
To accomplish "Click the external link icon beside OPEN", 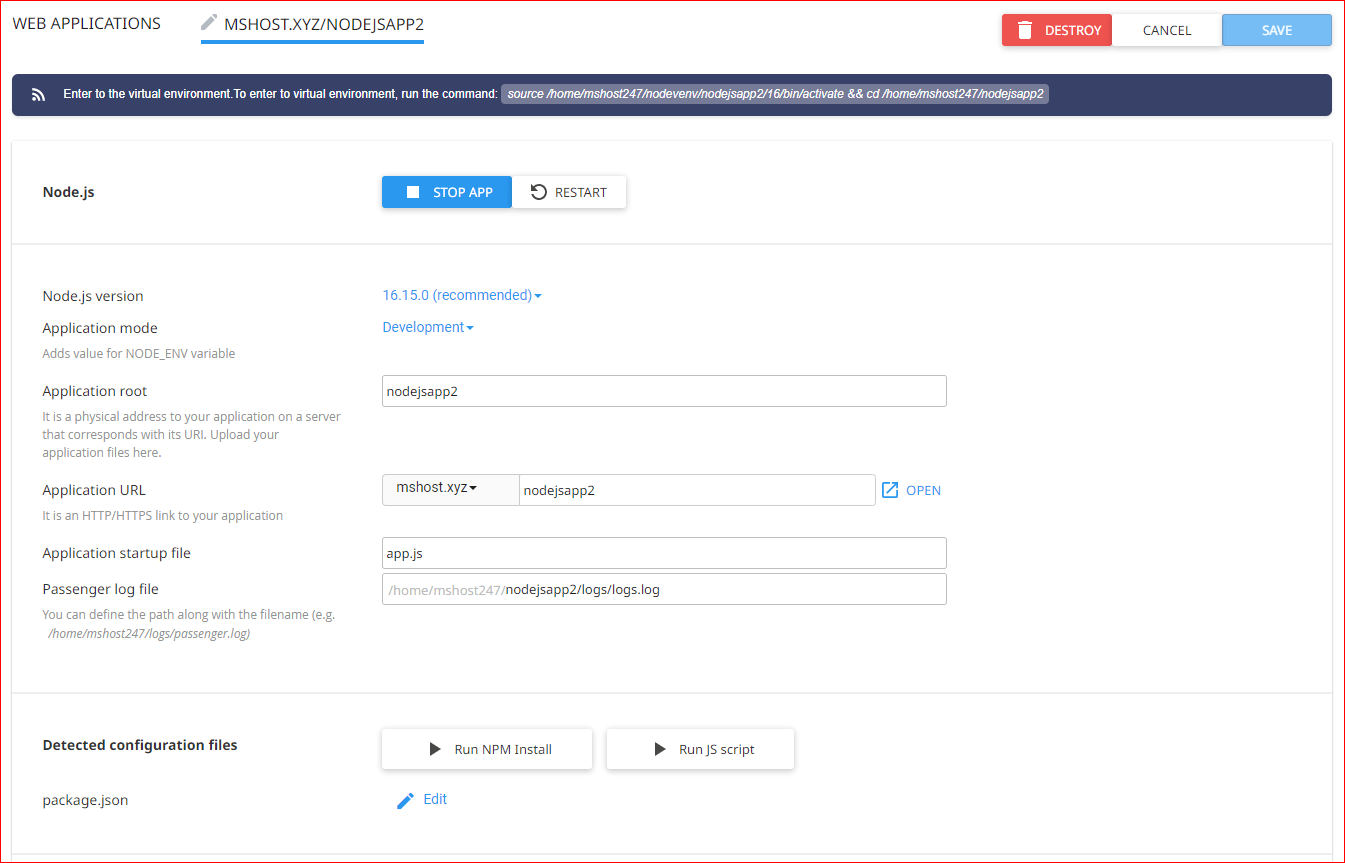I will click(890, 490).
